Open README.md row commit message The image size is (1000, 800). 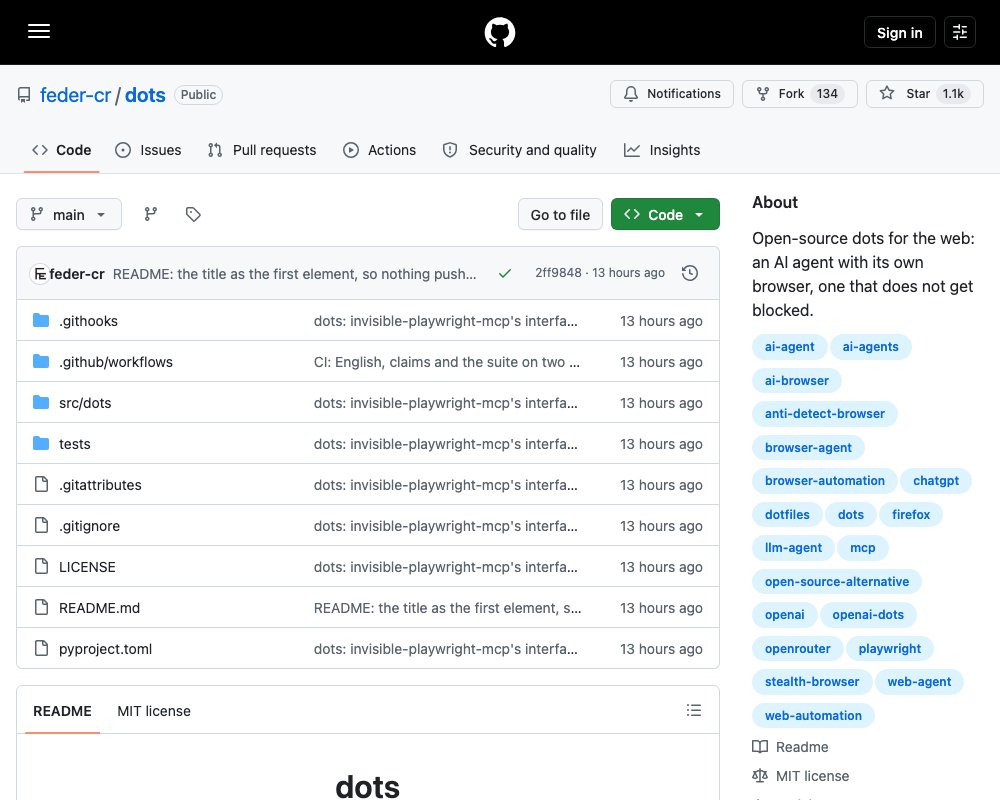(x=447, y=608)
